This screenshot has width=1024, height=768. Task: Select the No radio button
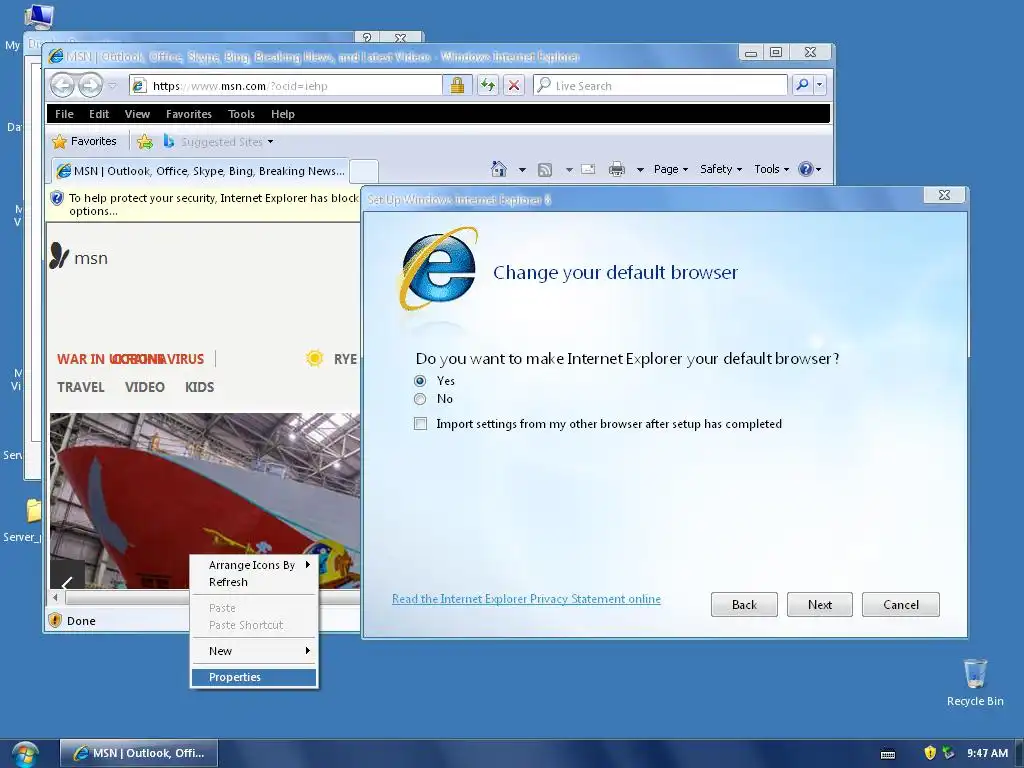(x=420, y=399)
